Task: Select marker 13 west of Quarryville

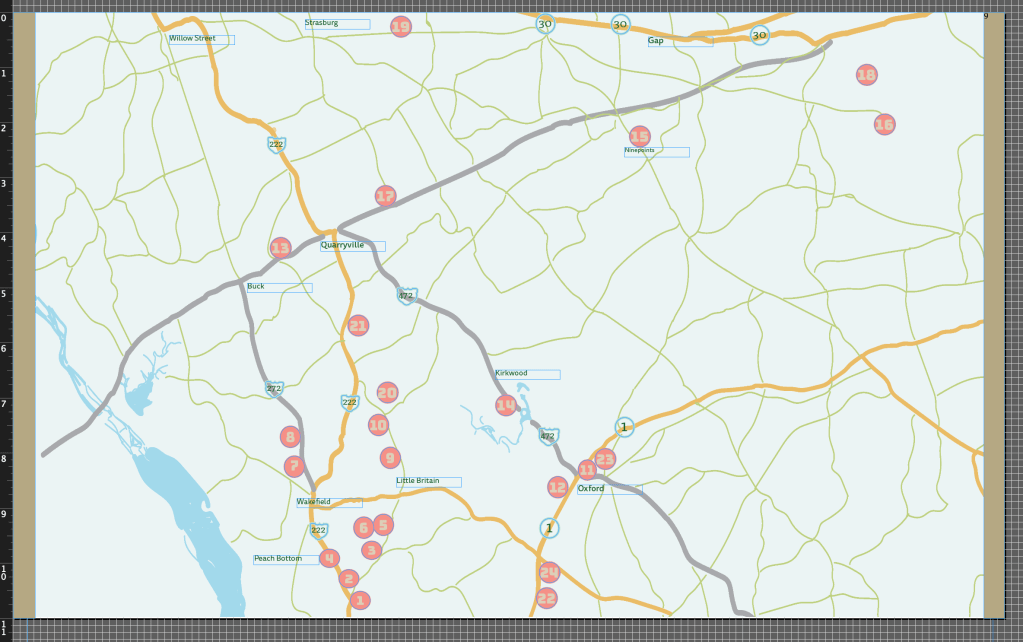Action: pos(280,248)
